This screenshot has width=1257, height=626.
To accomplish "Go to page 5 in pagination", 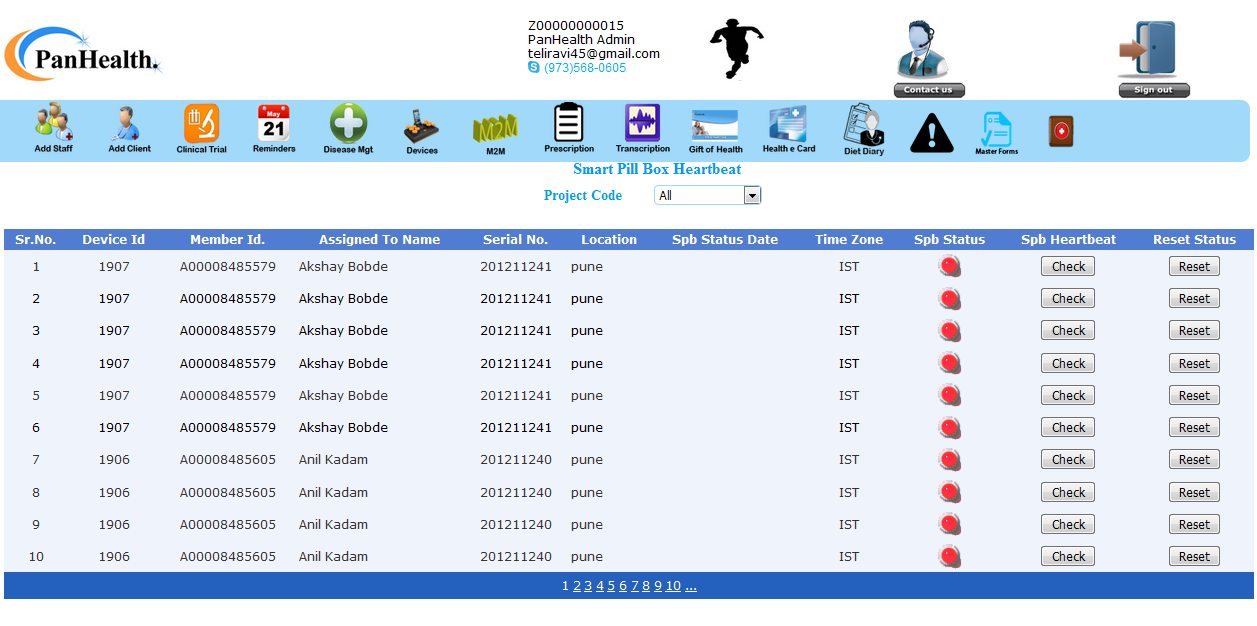I will coord(611,586).
